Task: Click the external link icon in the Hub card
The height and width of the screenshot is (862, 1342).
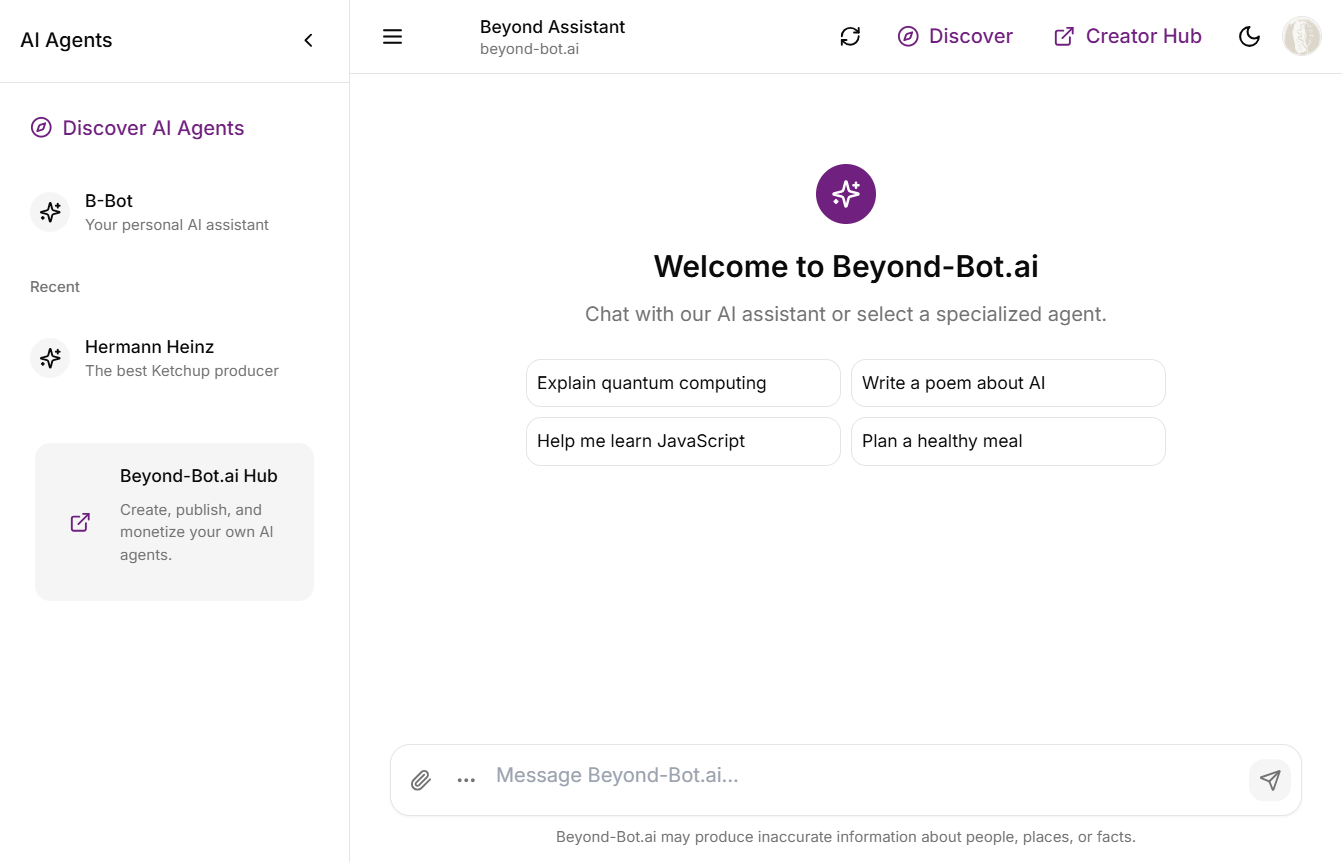Action: [x=80, y=522]
